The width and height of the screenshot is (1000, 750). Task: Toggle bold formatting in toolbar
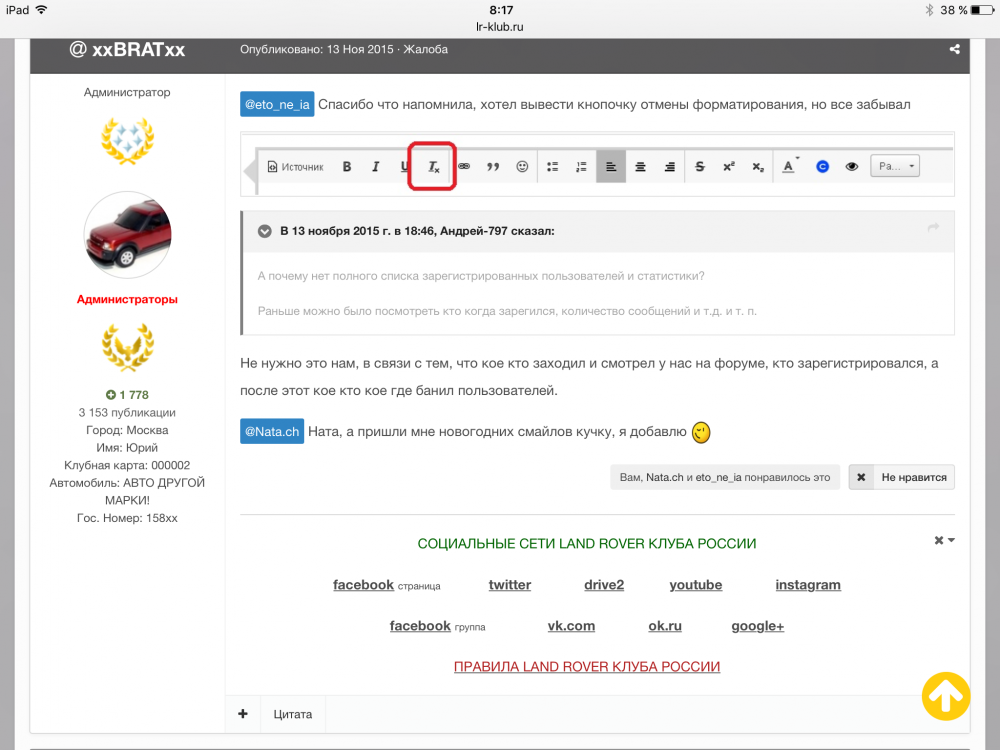(347, 167)
